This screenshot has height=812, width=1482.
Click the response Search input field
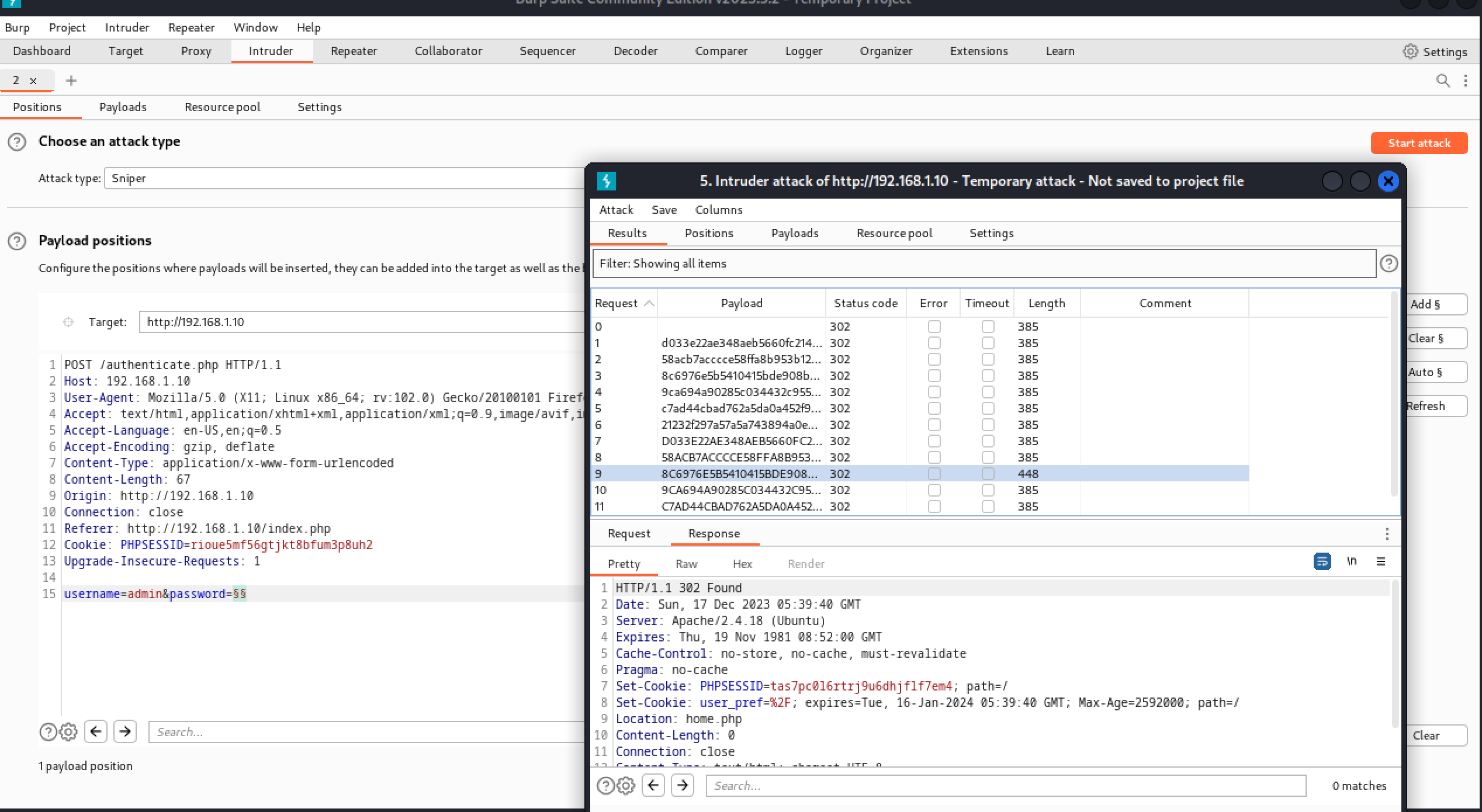click(1005, 786)
